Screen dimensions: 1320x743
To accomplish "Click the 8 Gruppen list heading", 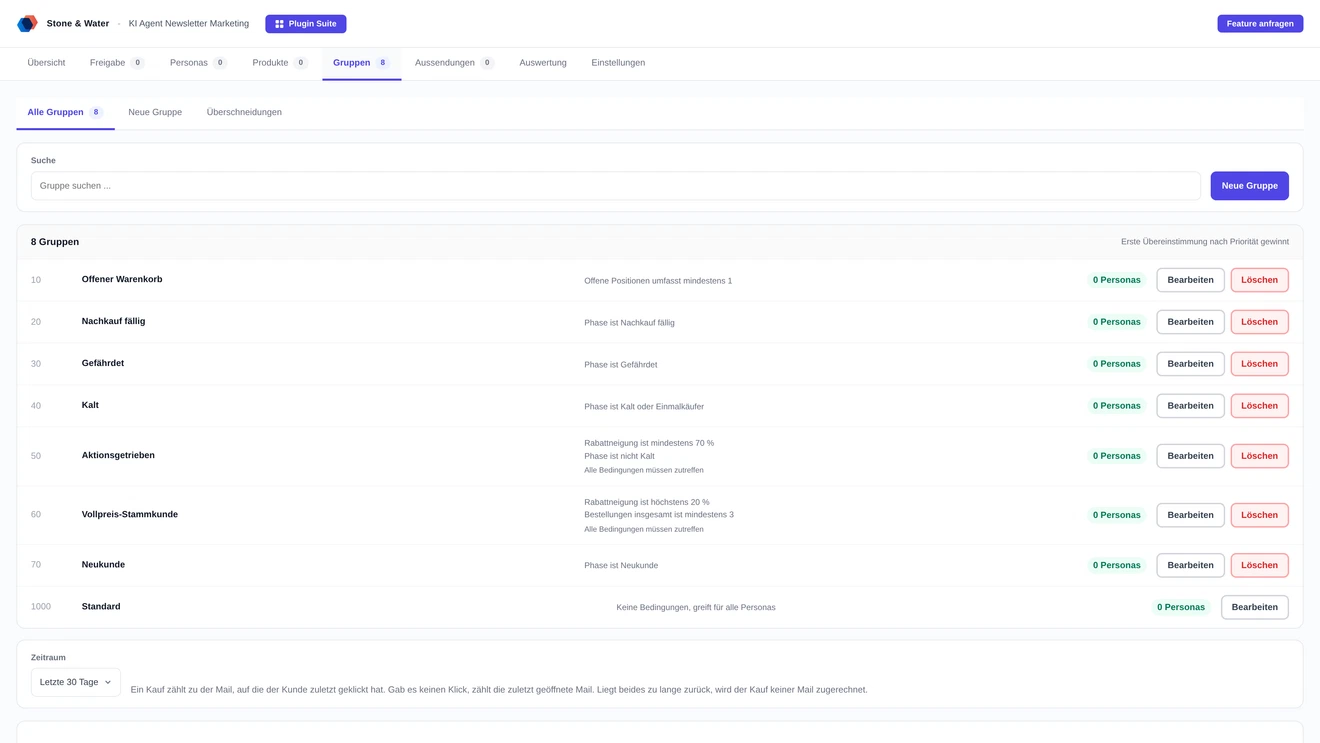I will [55, 242].
